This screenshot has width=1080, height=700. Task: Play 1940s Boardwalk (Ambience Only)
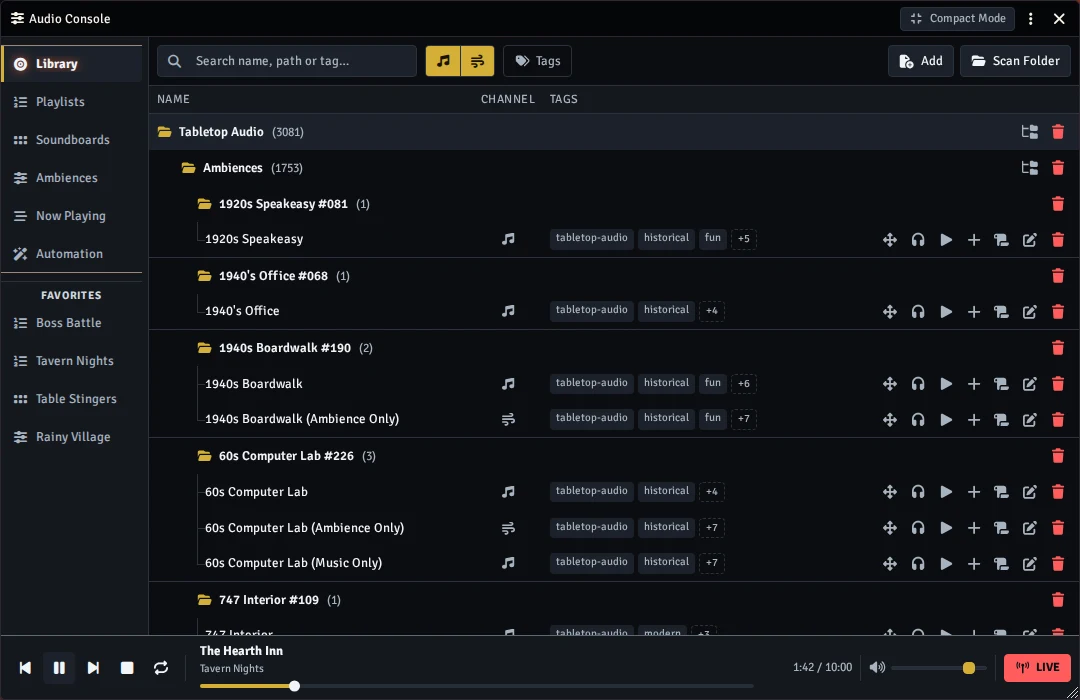(x=946, y=420)
